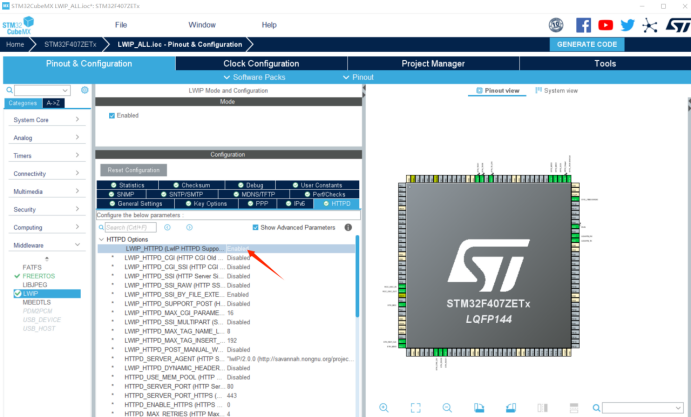
Task: Select the LWIP_HTTPD_CGI_SSI parameter row
Action: click(x=226, y=267)
